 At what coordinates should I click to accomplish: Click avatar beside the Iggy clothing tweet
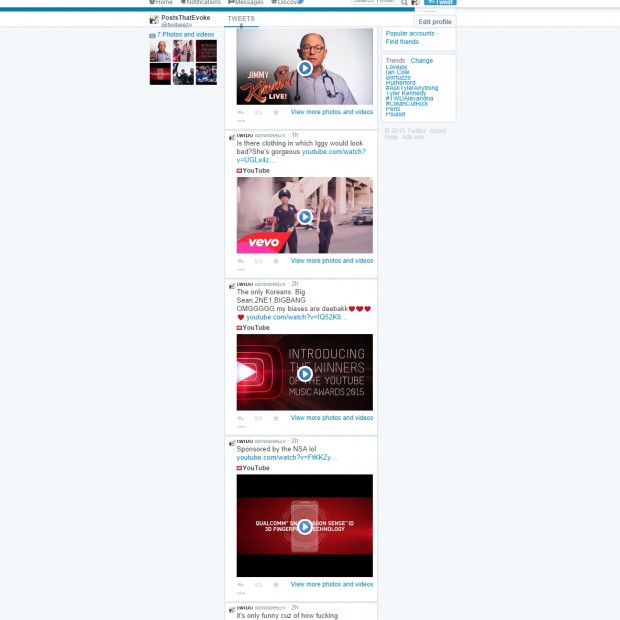(232, 138)
